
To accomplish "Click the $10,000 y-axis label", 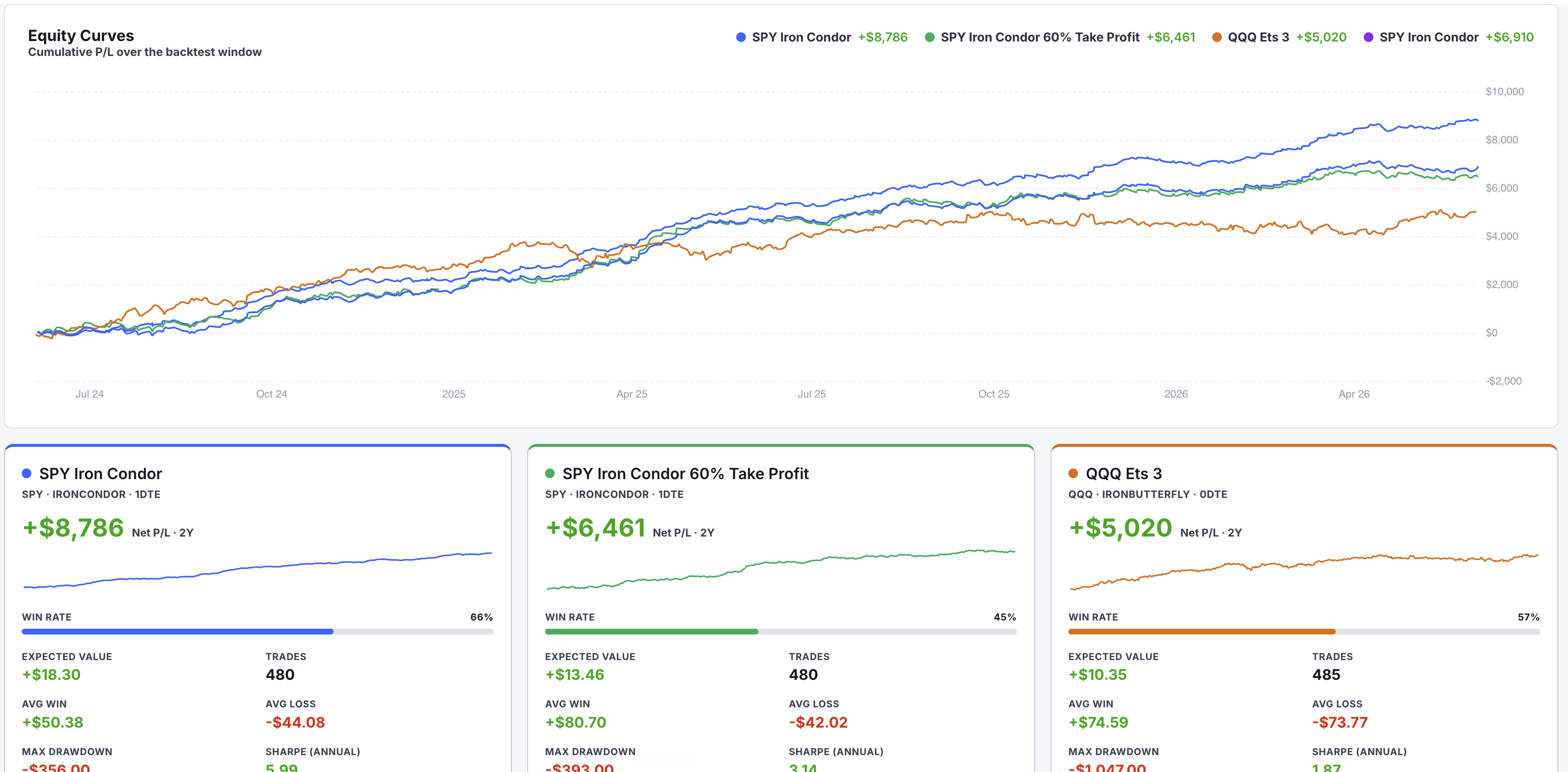I will (1505, 92).
